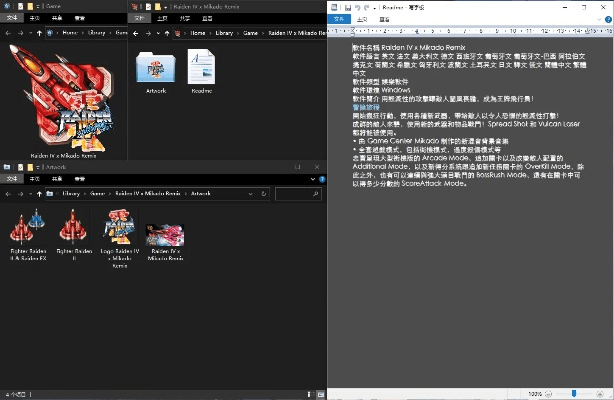Click Game breadcrumb in Raiden window address bar

pyautogui.click(x=250, y=33)
